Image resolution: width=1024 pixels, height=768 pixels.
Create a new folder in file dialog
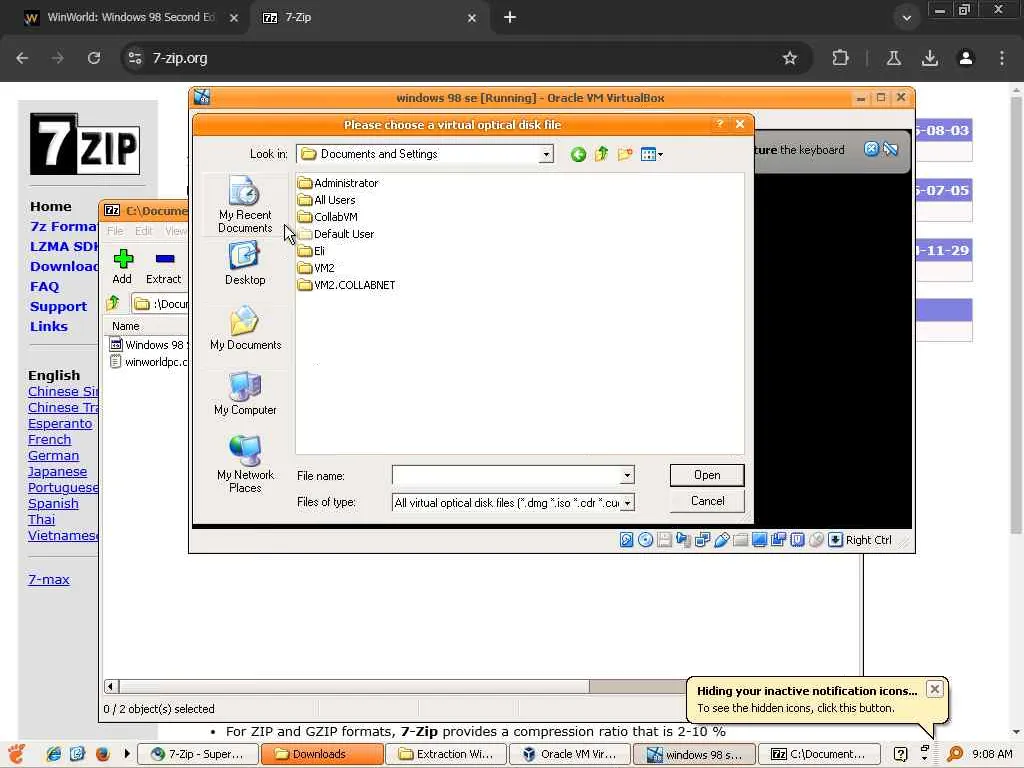625,154
